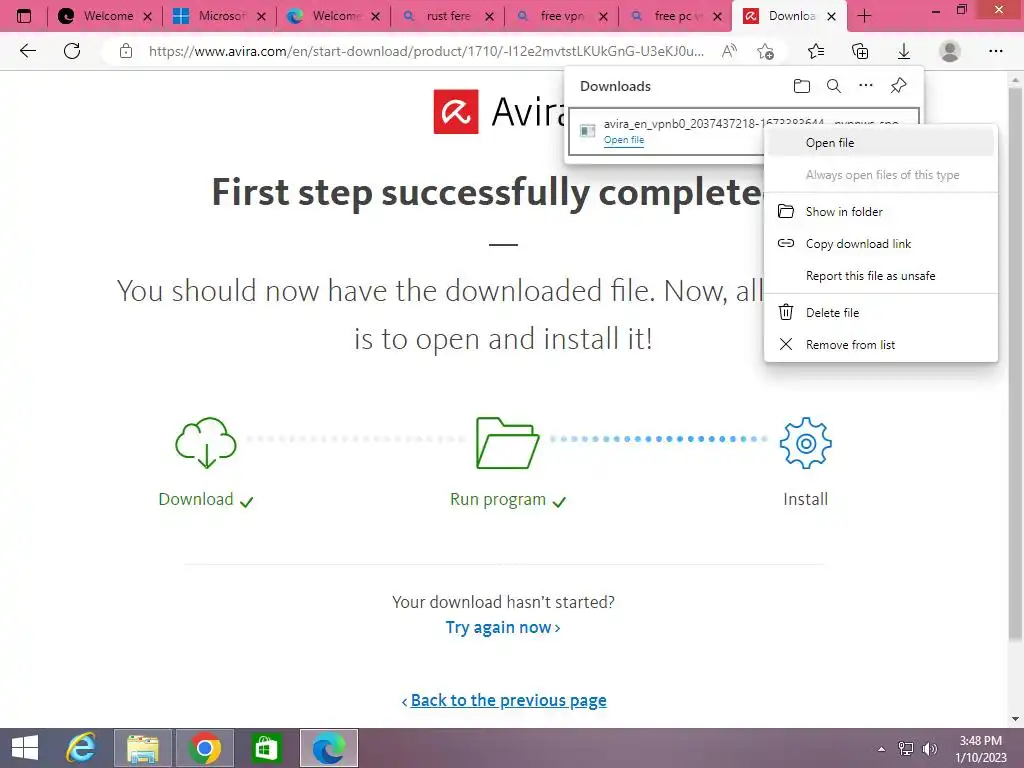Screen dimensions: 1024x768
Task: Close the free vpn tab
Action: [603, 16]
